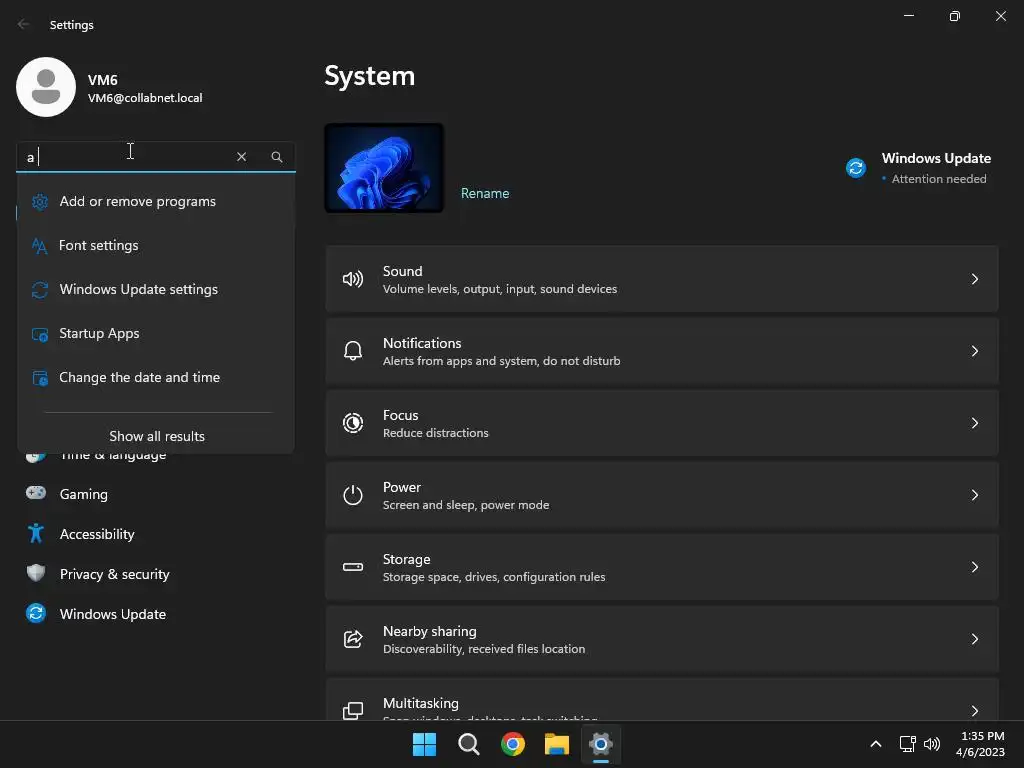Click 'Discoverability, received files location' text
The width and height of the screenshot is (1024, 768).
[x=484, y=648]
